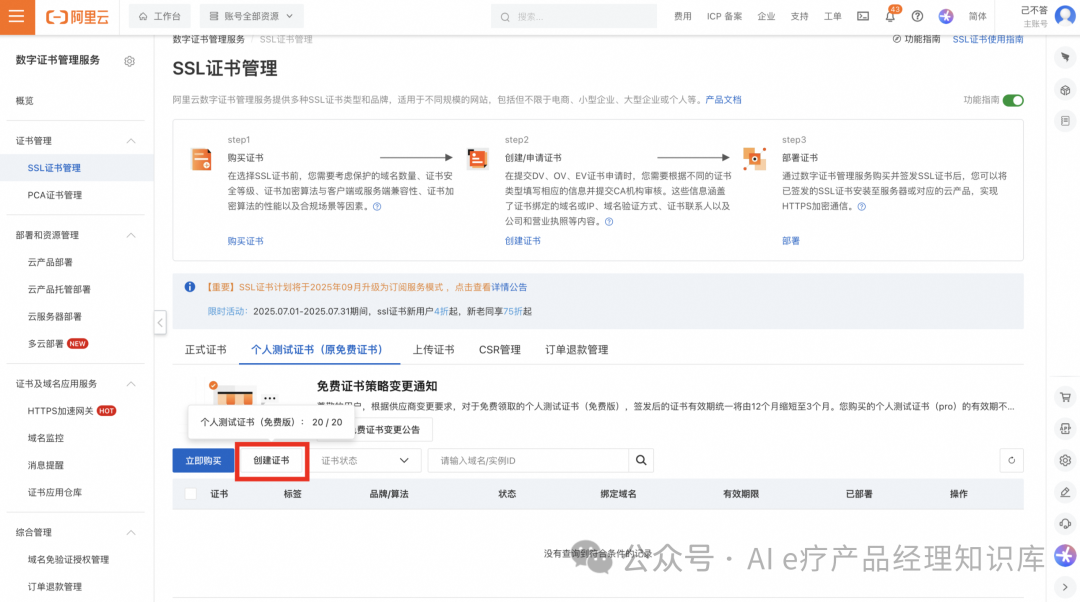1080x602 pixels.
Task: Open the 部署 link under step3
Action: tap(791, 241)
